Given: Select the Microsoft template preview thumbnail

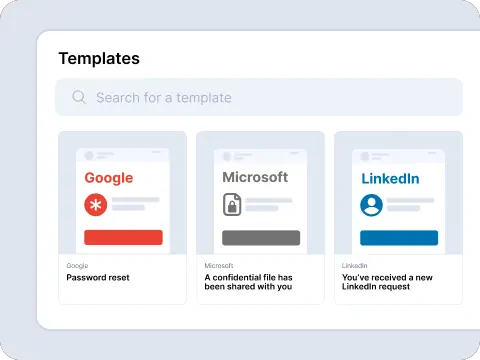Looking at the screenshot, I should [x=261, y=193].
